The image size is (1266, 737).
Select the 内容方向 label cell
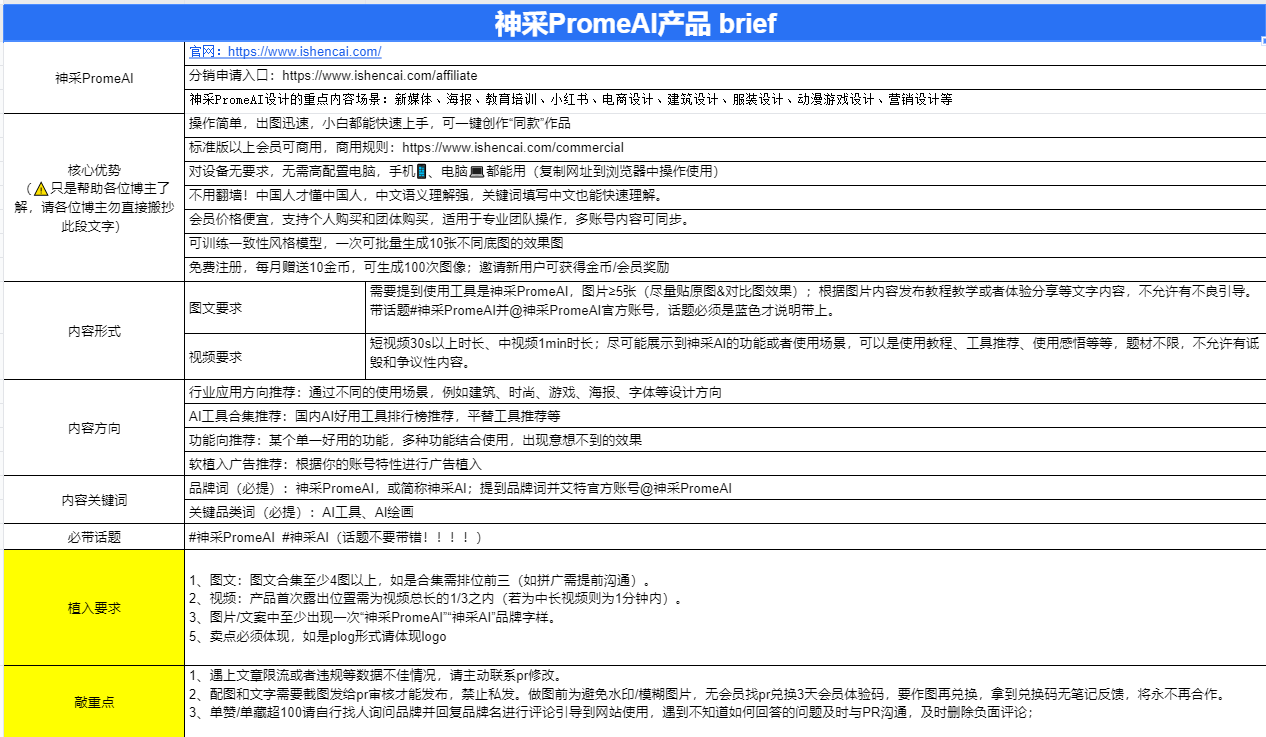coord(94,428)
